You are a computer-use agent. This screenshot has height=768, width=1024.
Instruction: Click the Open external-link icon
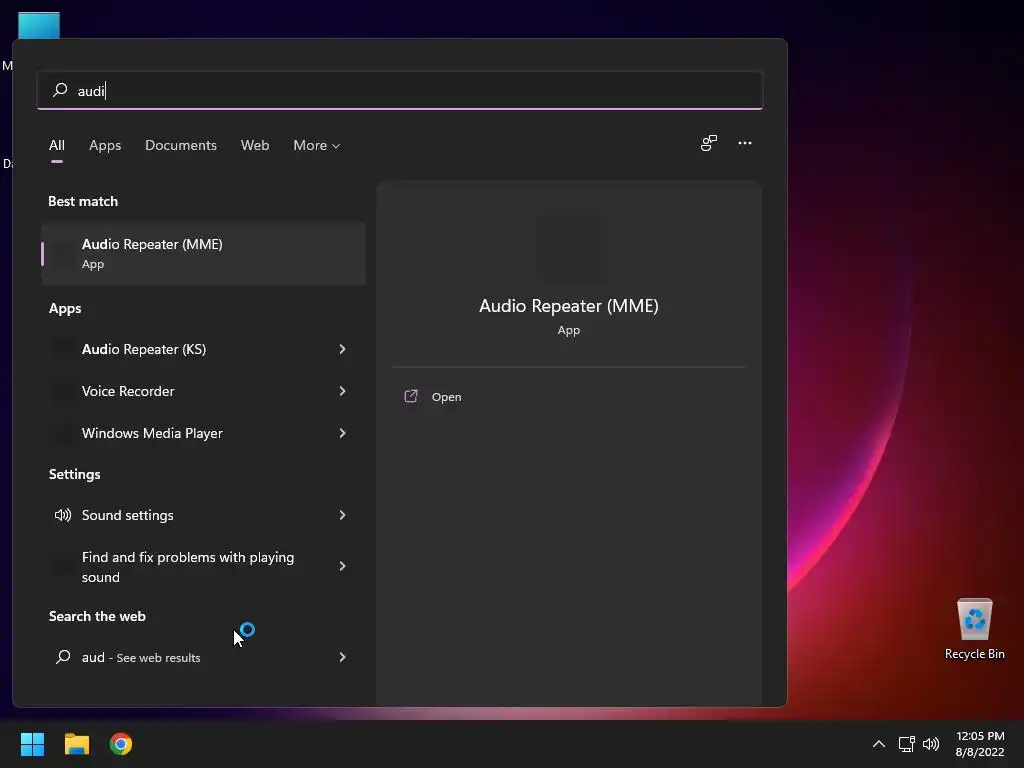click(x=411, y=396)
